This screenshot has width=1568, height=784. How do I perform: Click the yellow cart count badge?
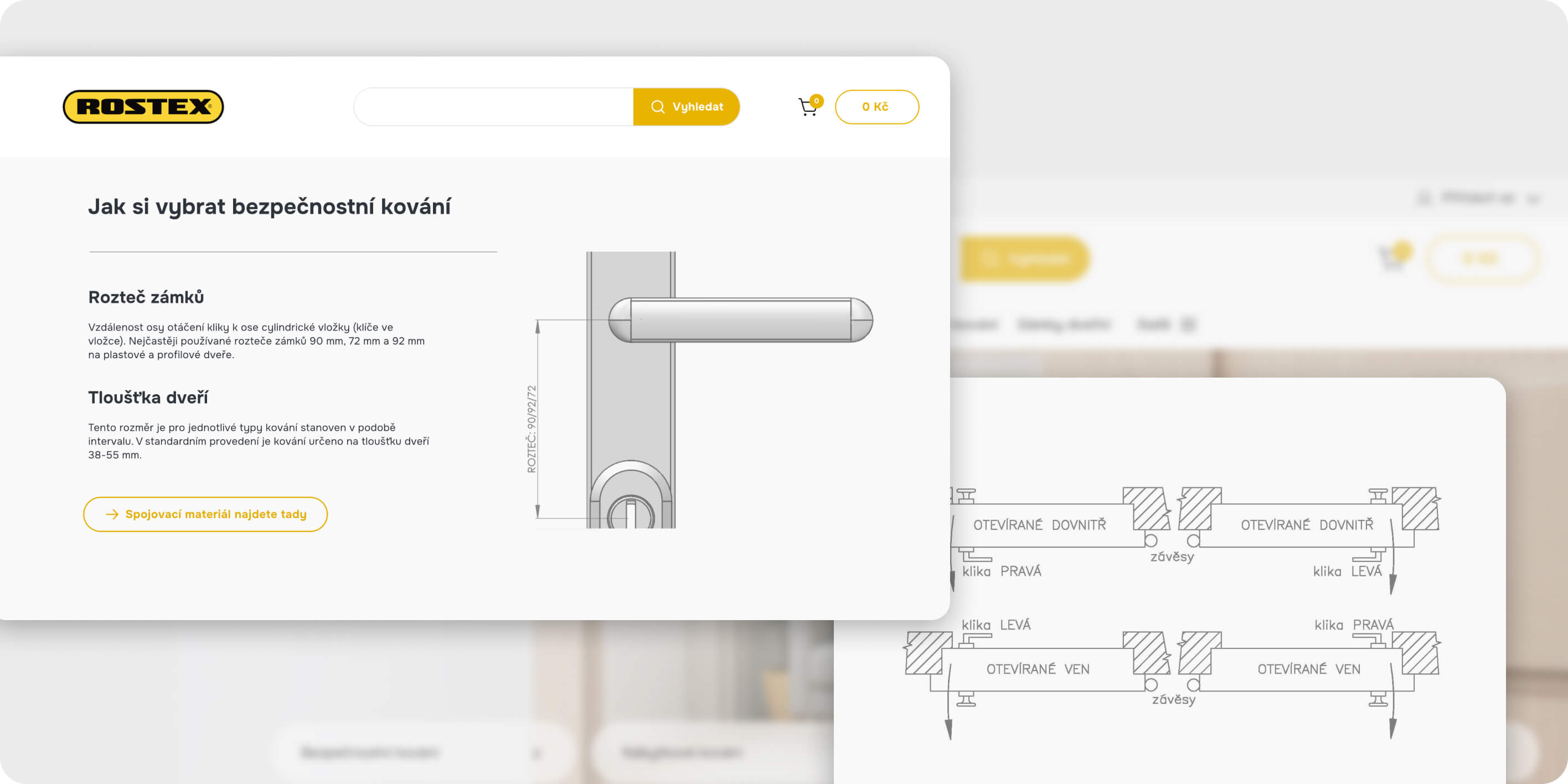pos(816,100)
